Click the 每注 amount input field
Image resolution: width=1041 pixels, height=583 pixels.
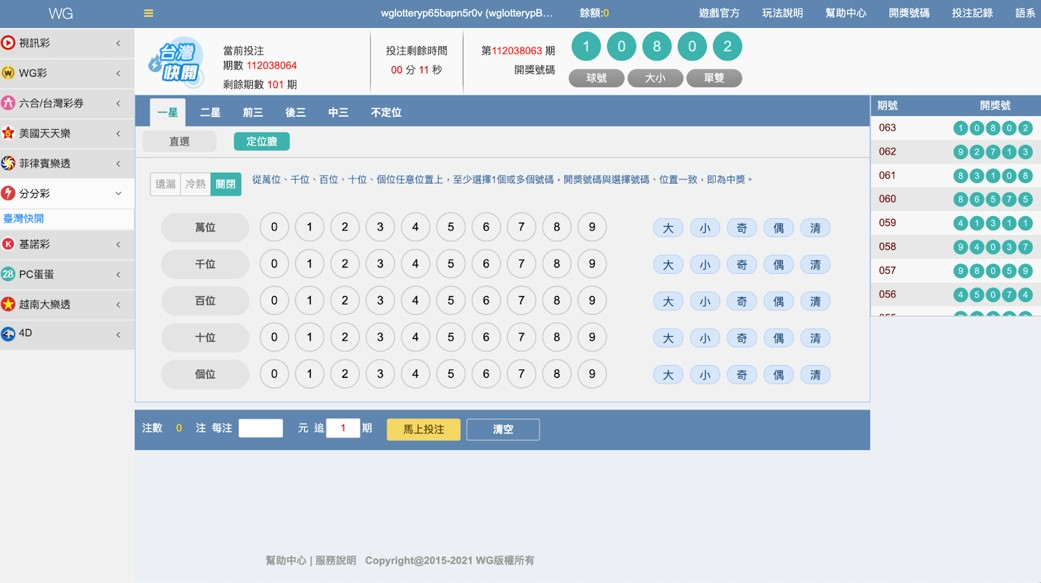(x=260, y=428)
